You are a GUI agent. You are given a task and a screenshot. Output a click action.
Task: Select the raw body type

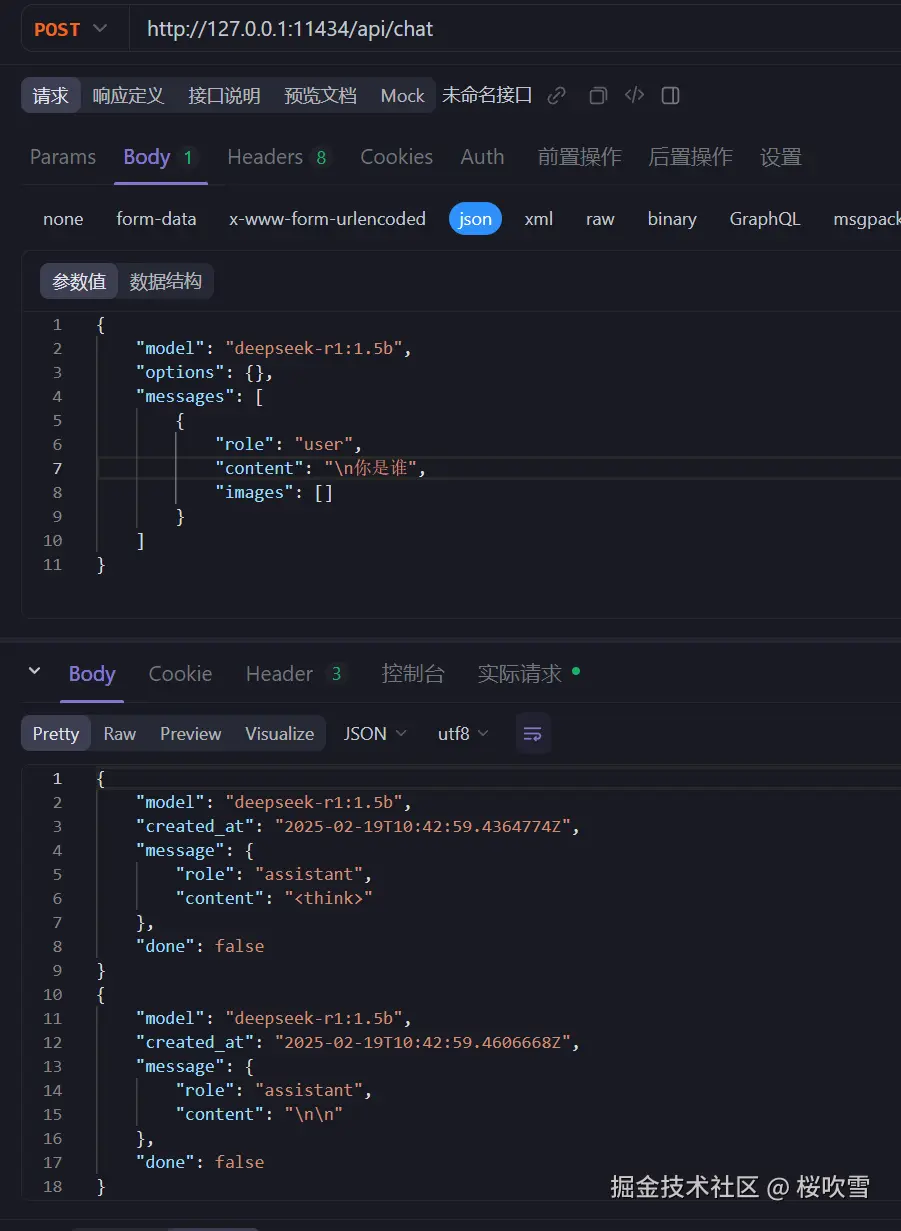[x=600, y=219]
